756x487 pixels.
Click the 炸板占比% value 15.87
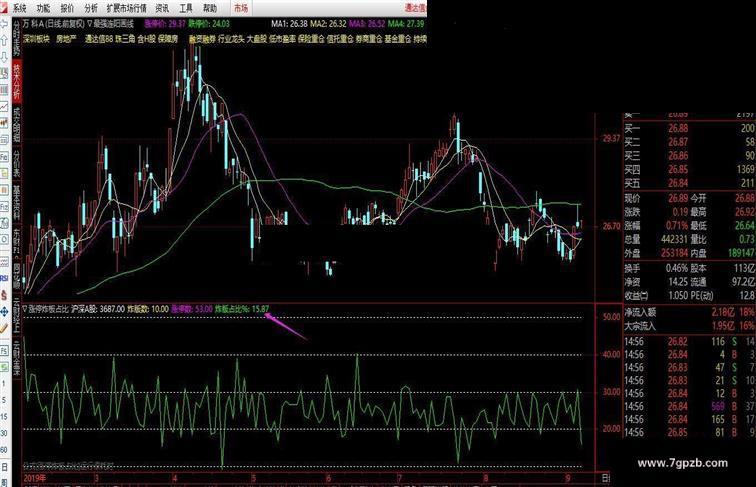tap(260, 309)
